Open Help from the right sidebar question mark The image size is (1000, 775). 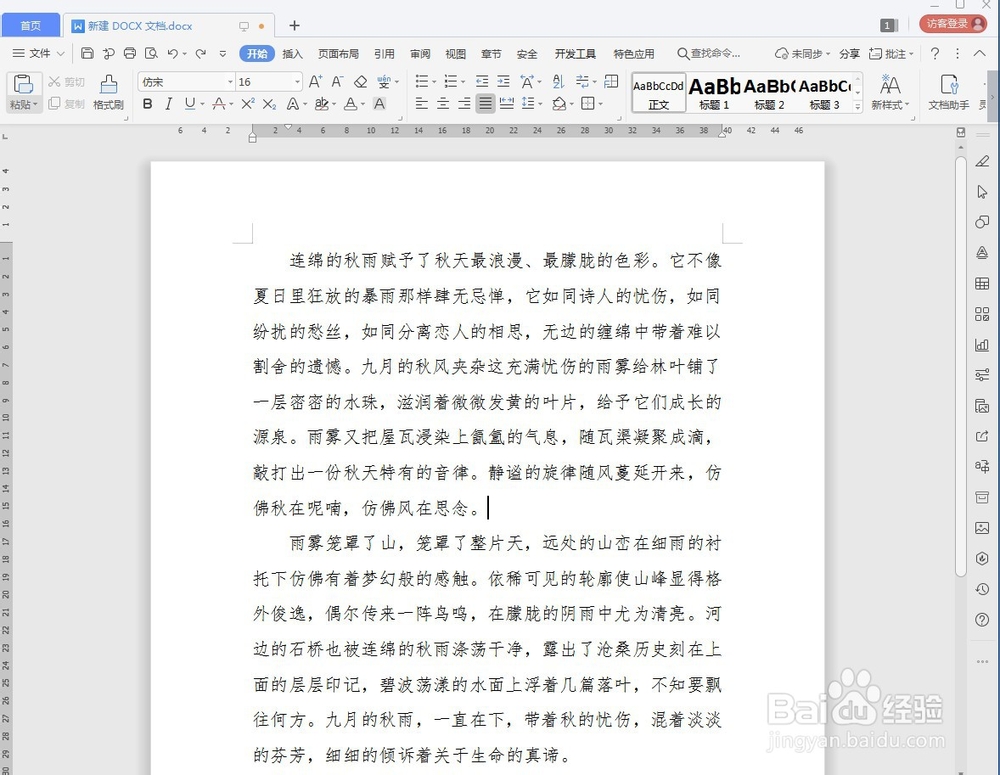tap(981, 619)
